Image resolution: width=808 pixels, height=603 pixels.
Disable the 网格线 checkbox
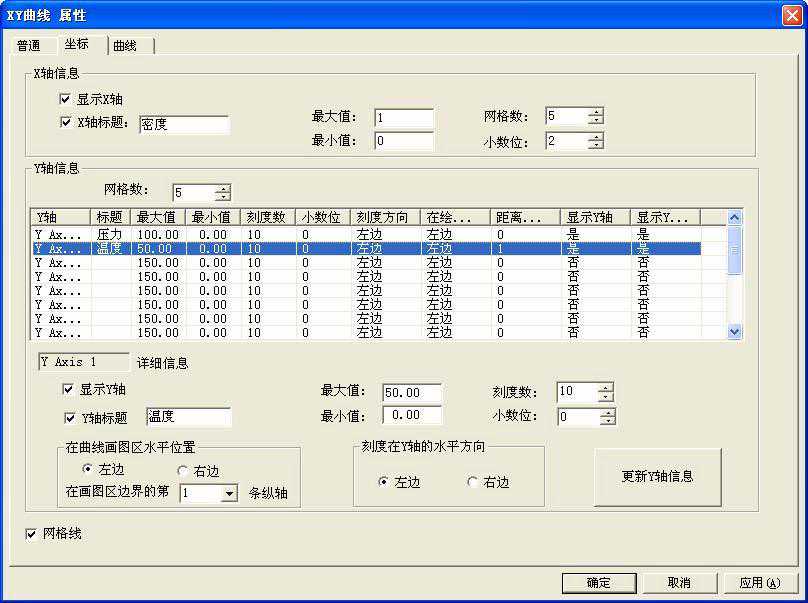[31, 534]
